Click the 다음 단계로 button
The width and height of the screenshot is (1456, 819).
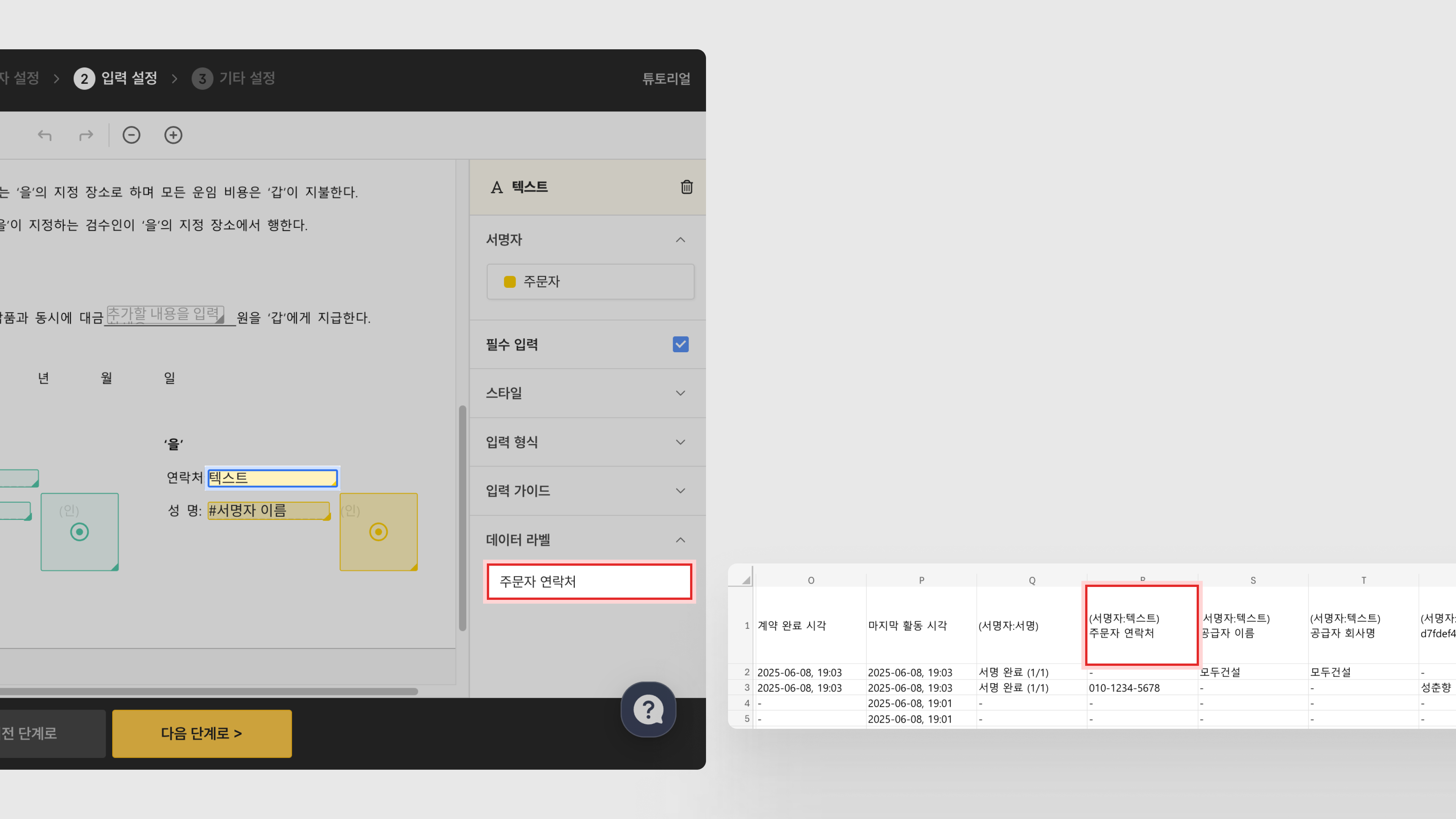(202, 733)
